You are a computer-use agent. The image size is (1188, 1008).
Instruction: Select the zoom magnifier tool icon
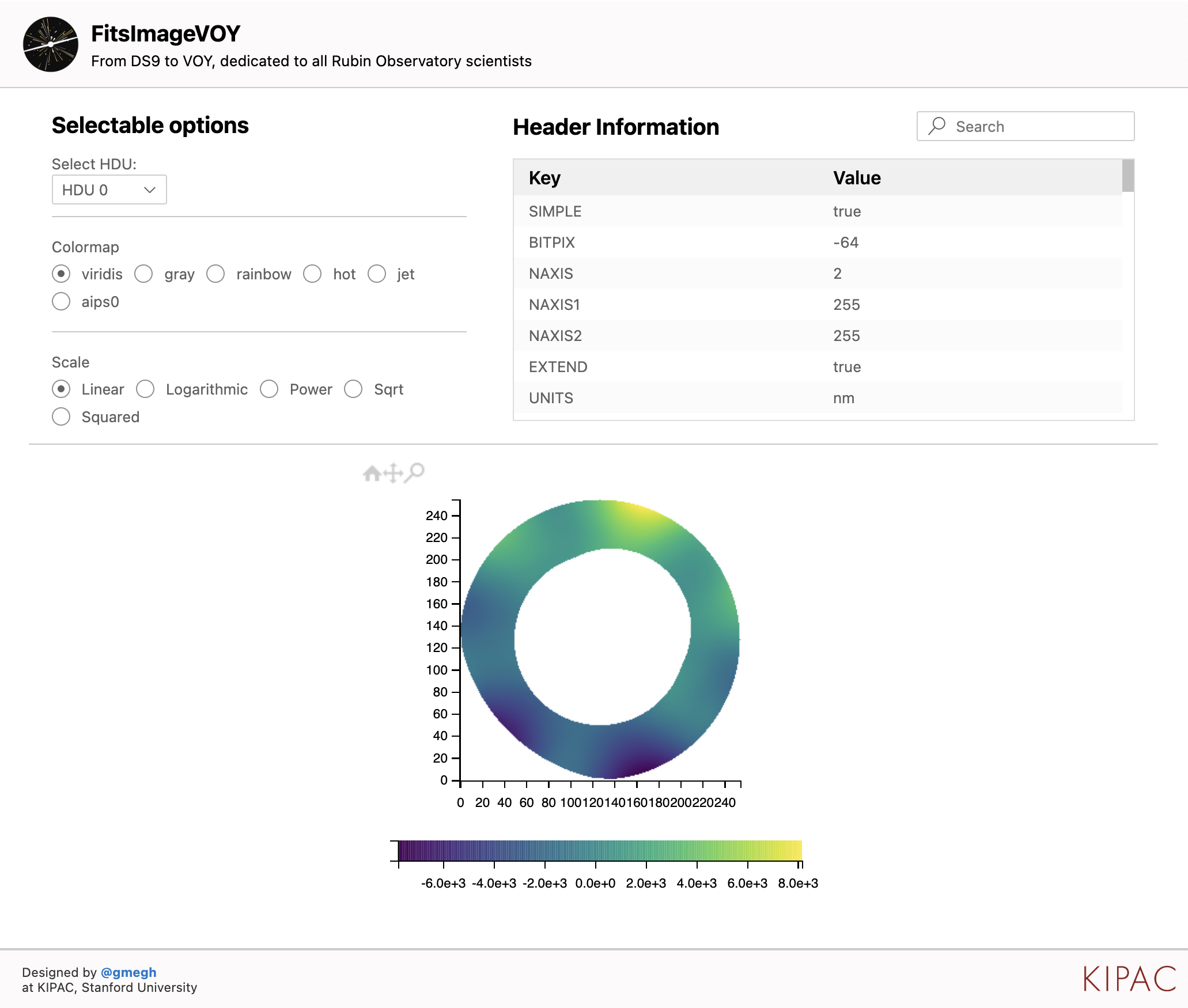[414, 473]
